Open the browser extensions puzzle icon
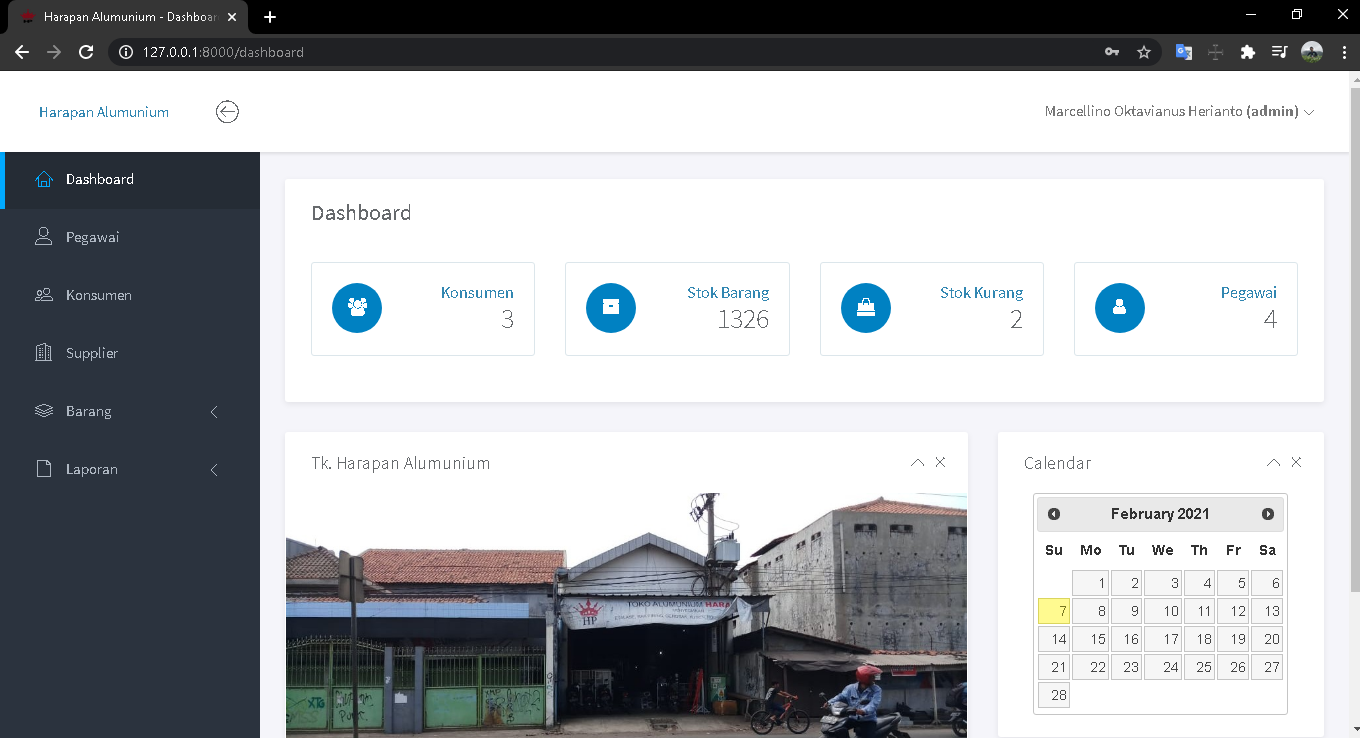The width and height of the screenshot is (1360, 738). pos(1247,52)
